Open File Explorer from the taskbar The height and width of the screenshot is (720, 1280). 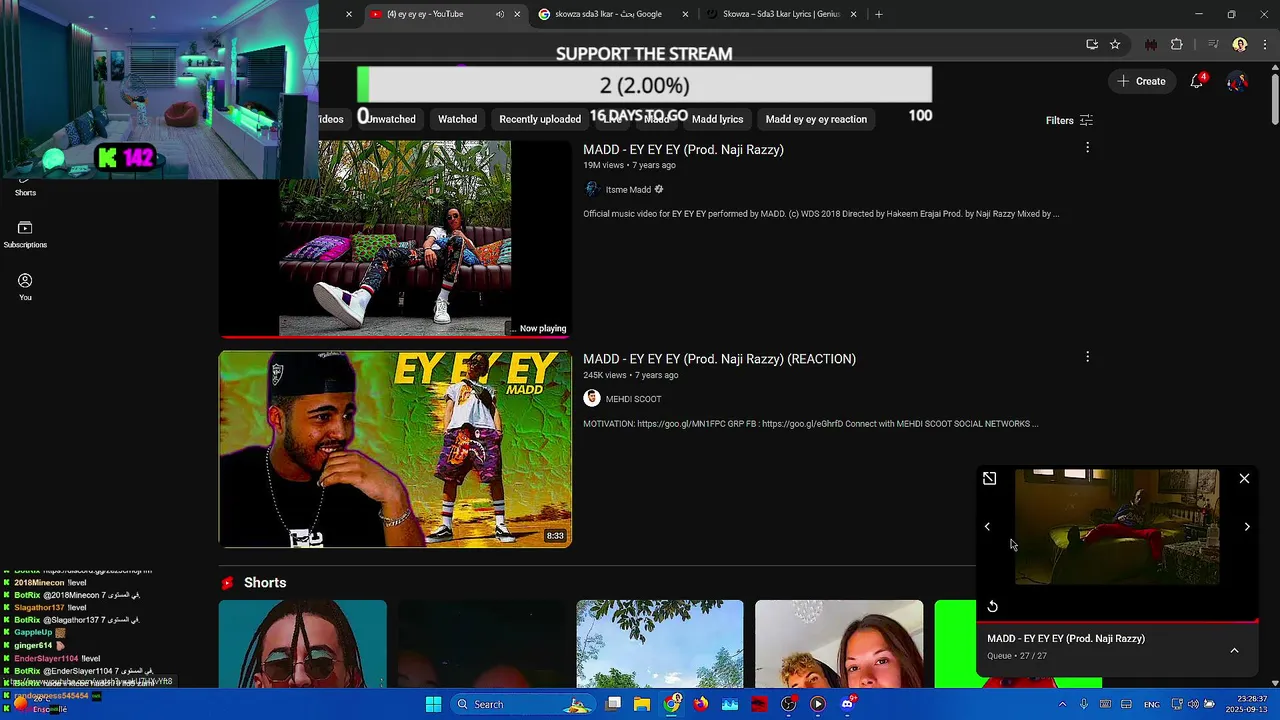pyautogui.click(x=642, y=704)
